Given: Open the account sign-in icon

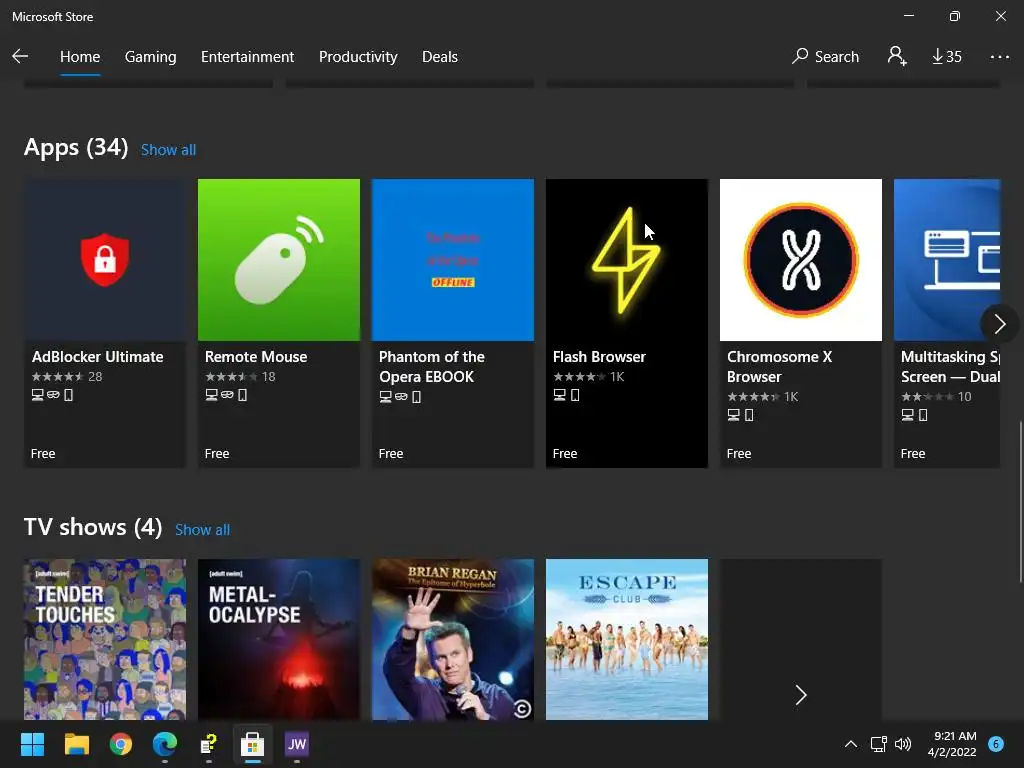Looking at the screenshot, I should coord(897,56).
